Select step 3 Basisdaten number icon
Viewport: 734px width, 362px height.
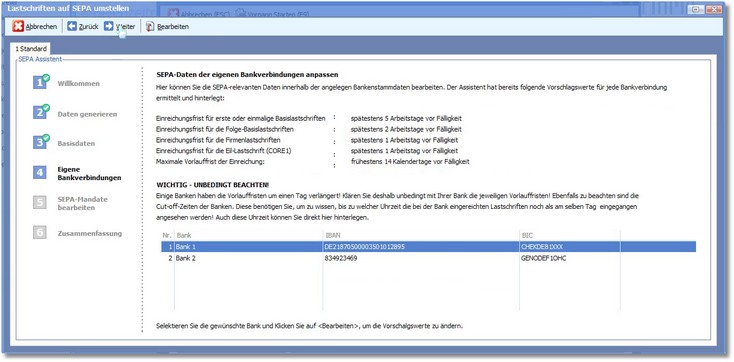click(x=40, y=142)
